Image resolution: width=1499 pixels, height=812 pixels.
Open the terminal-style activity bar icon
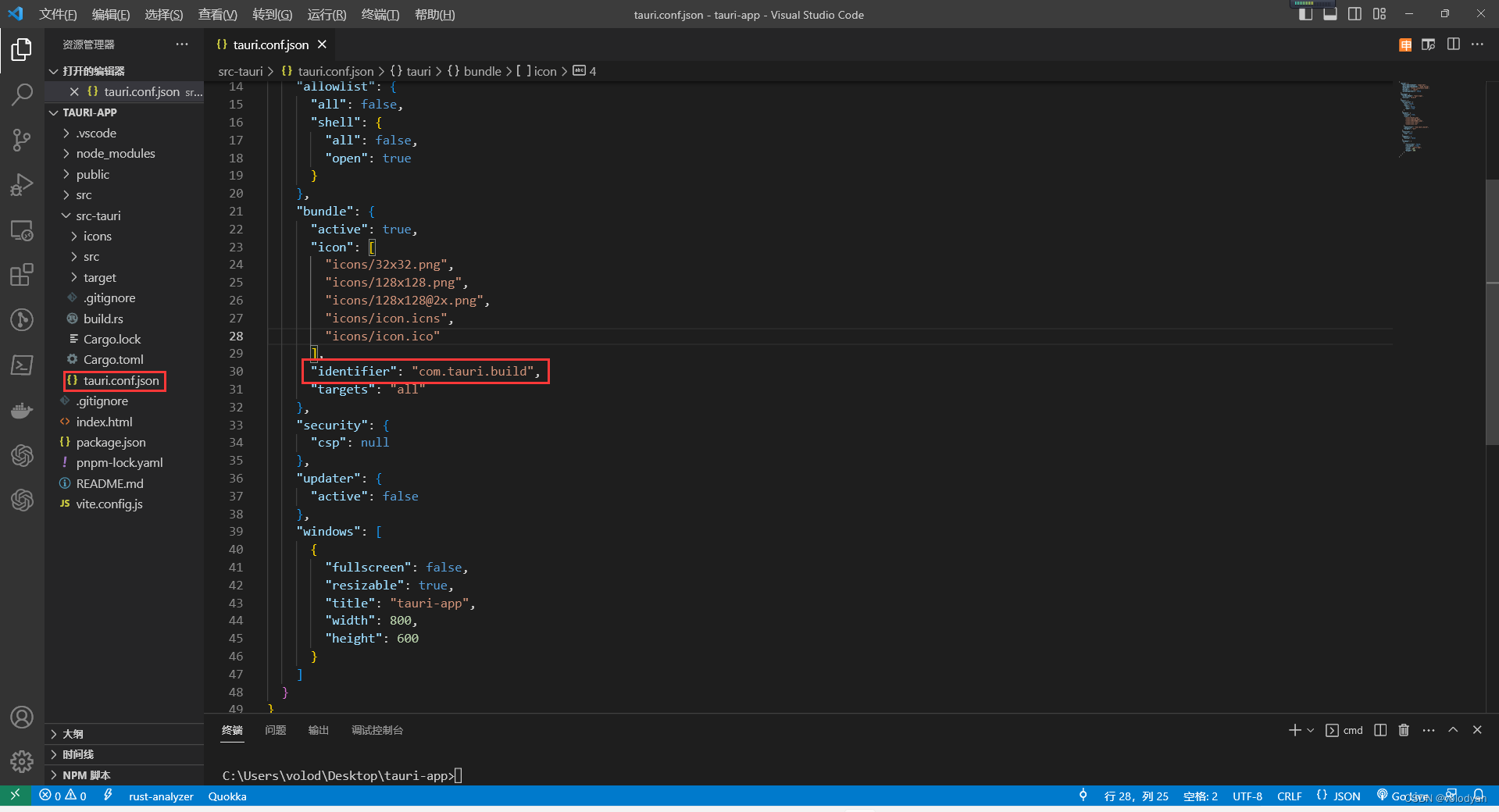point(22,365)
